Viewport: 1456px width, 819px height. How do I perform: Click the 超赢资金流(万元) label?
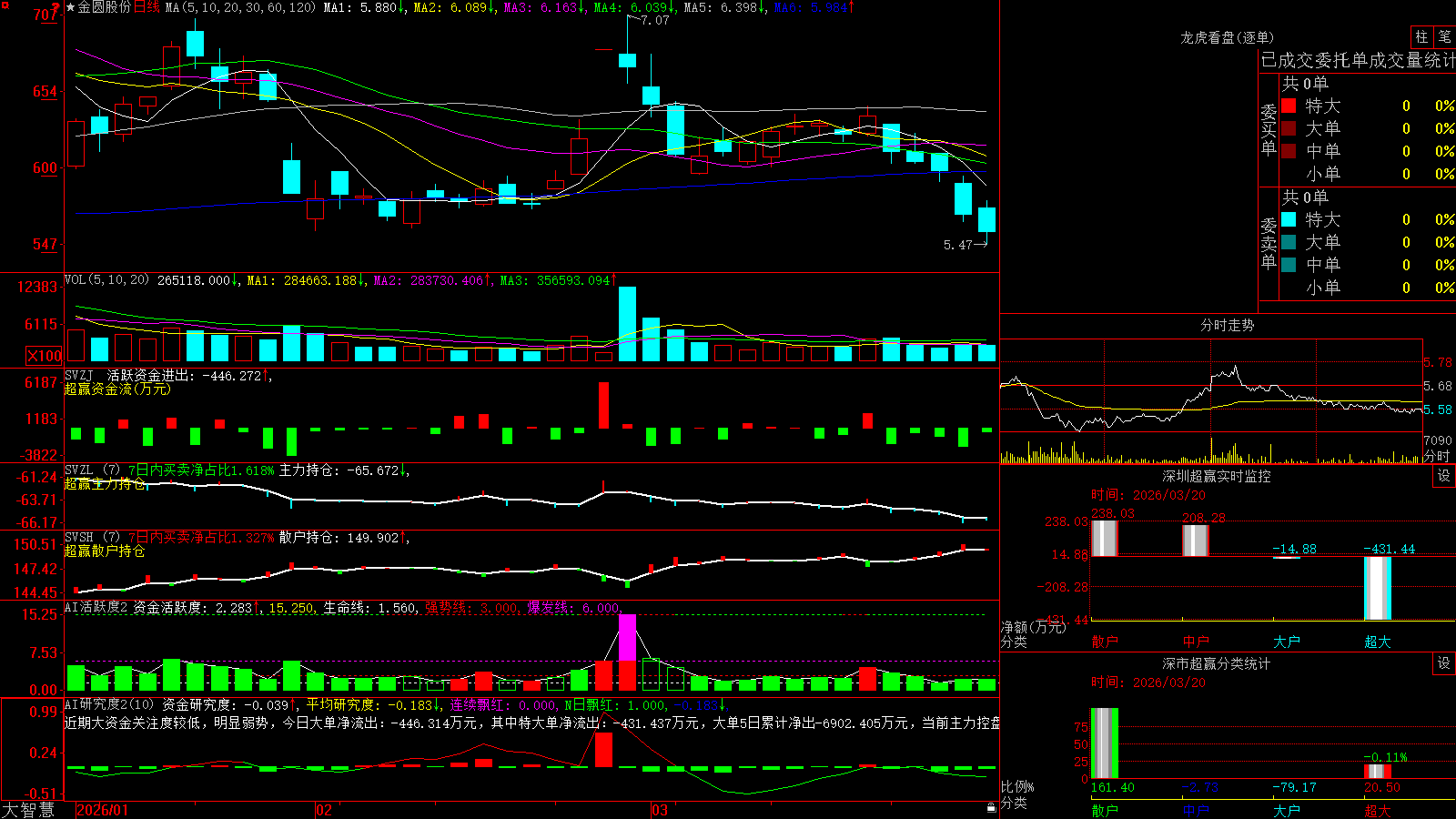[x=117, y=389]
